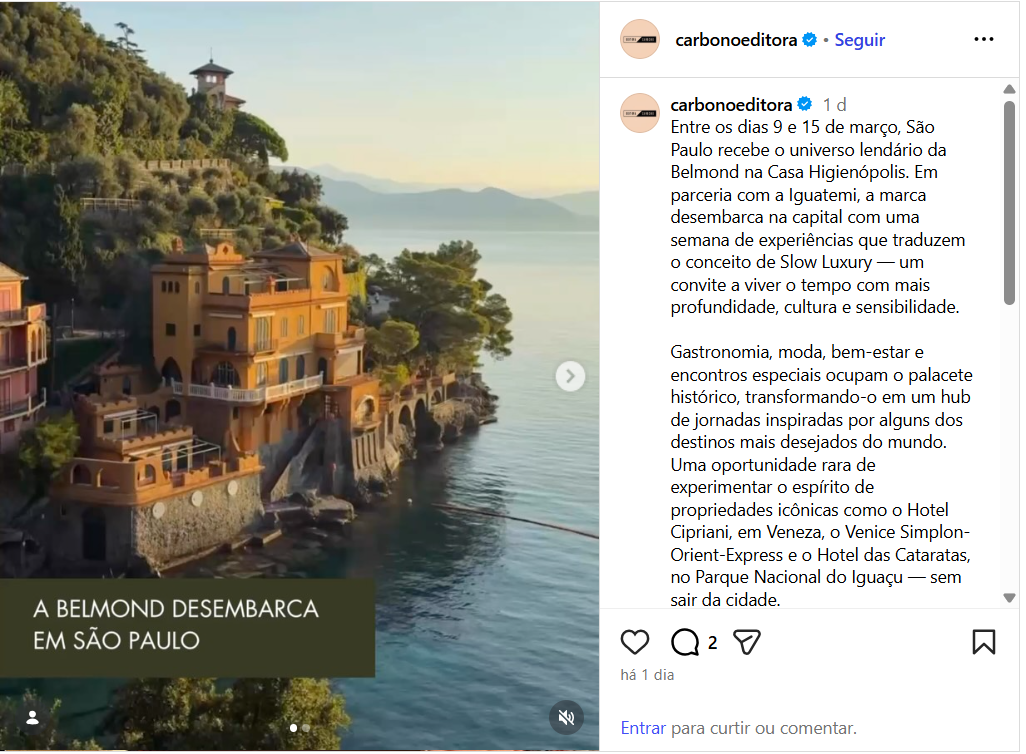Like the post with the heart icon
Image resolution: width=1026 pixels, height=754 pixels.
click(634, 642)
